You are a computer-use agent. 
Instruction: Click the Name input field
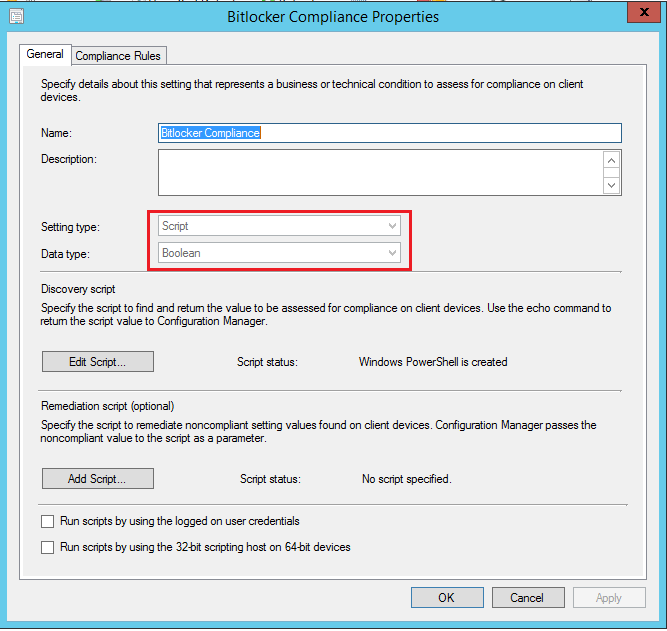[390, 133]
